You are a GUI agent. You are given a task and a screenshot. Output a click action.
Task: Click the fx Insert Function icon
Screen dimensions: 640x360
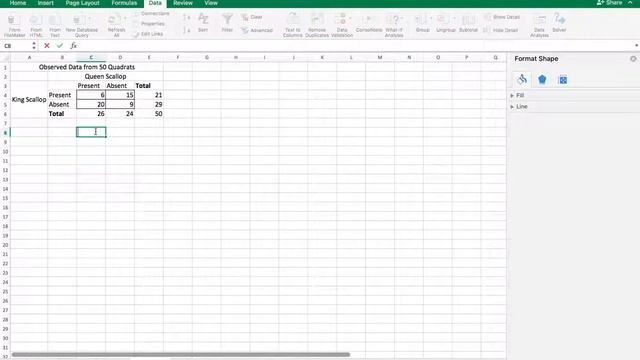click(x=73, y=46)
